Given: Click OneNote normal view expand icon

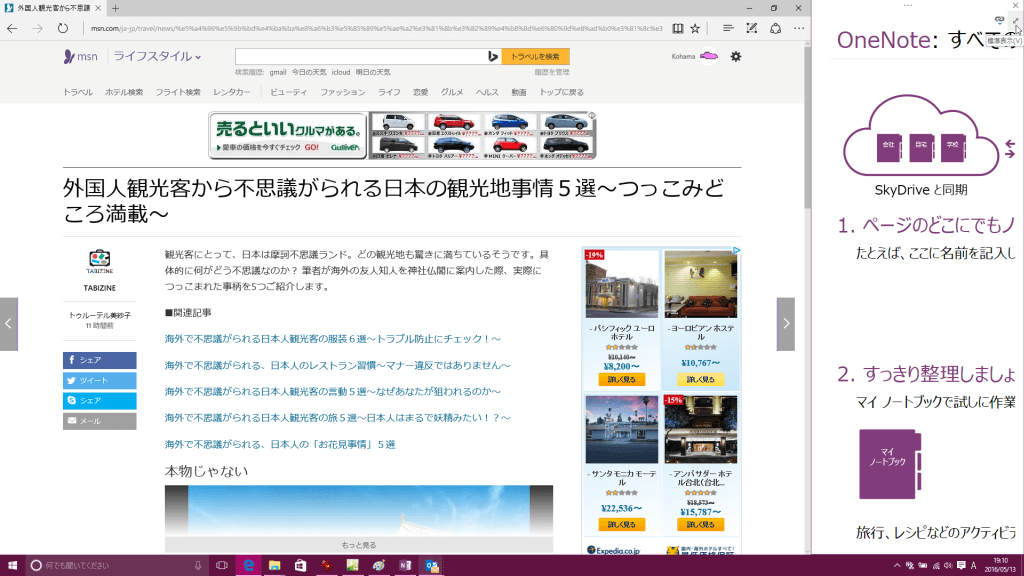Looking at the screenshot, I should tap(1016, 21).
